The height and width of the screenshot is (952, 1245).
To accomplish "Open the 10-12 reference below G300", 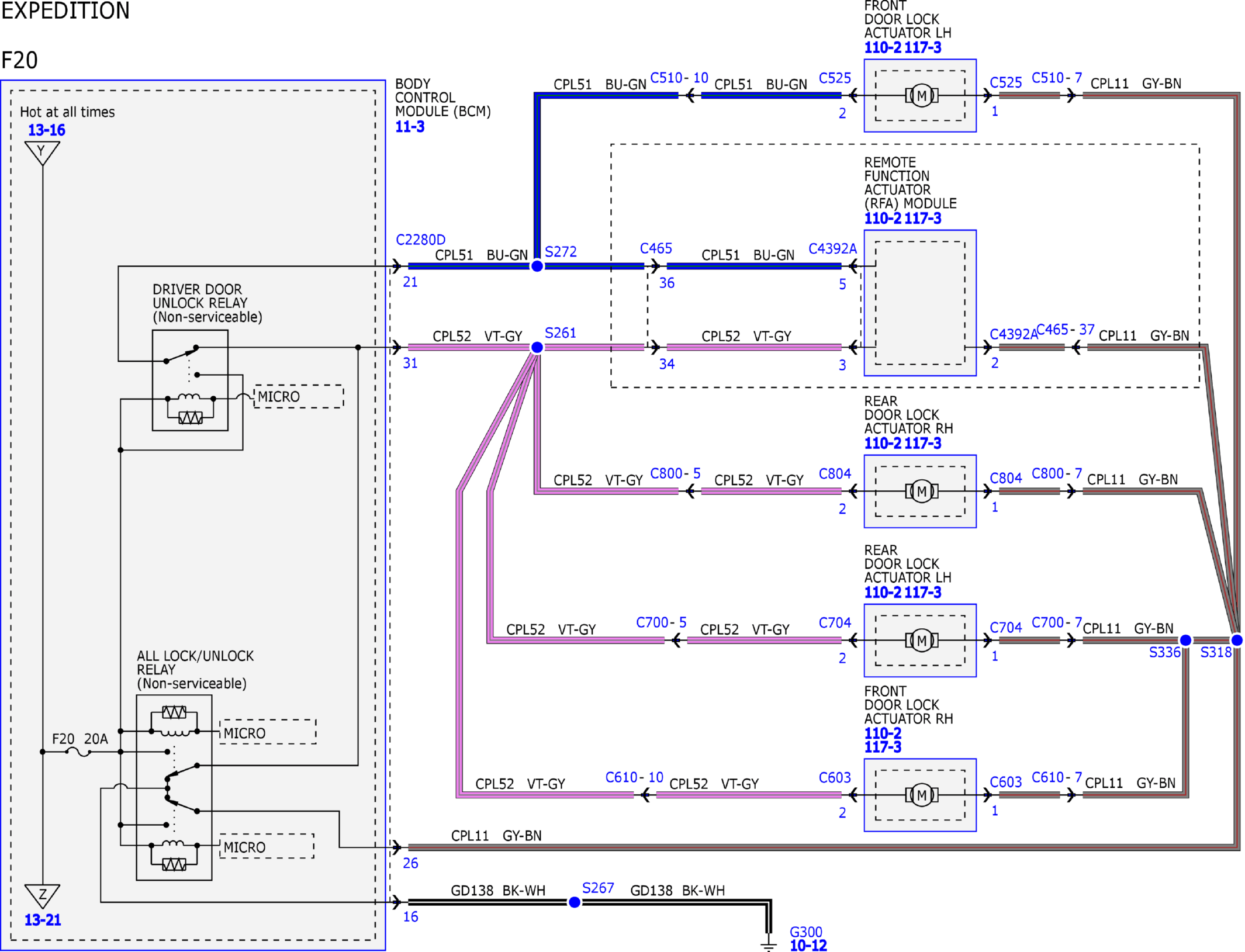I will pos(808,946).
